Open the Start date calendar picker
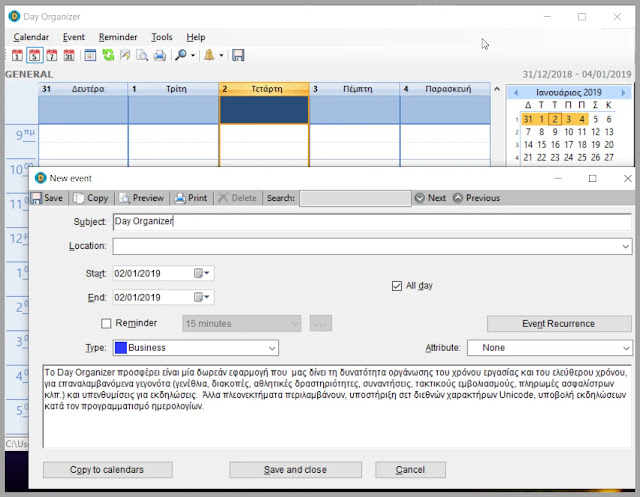640x497 pixels. pos(202,273)
